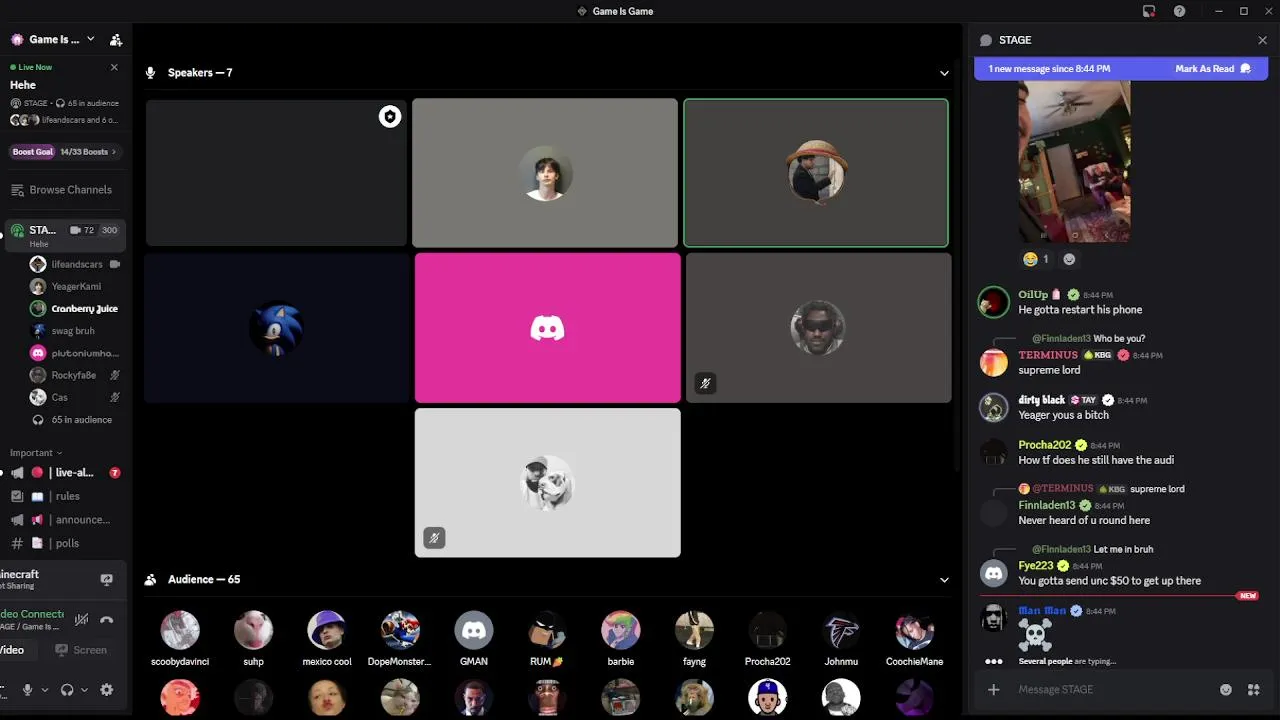This screenshot has height=720, width=1280.
Task: Click Mark As Read button
Action: [x=1213, y=69]
